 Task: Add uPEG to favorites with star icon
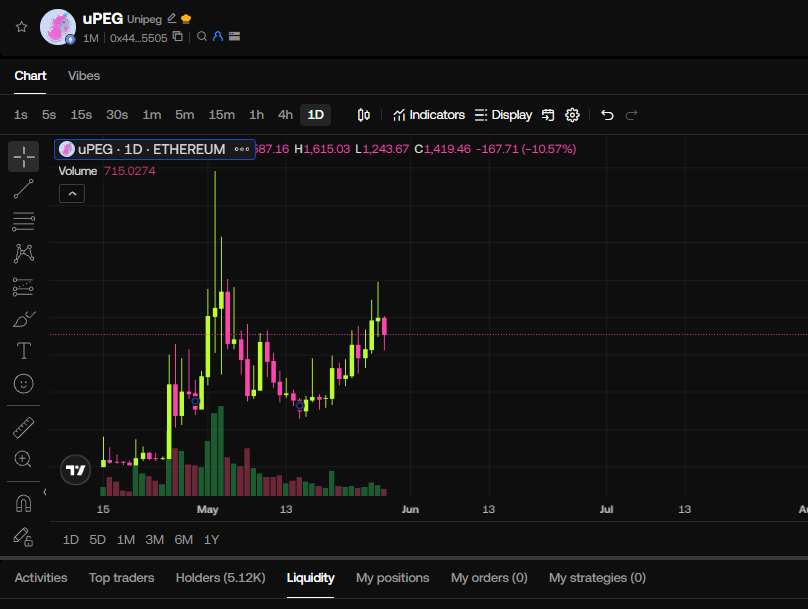[x=21, y=27]
